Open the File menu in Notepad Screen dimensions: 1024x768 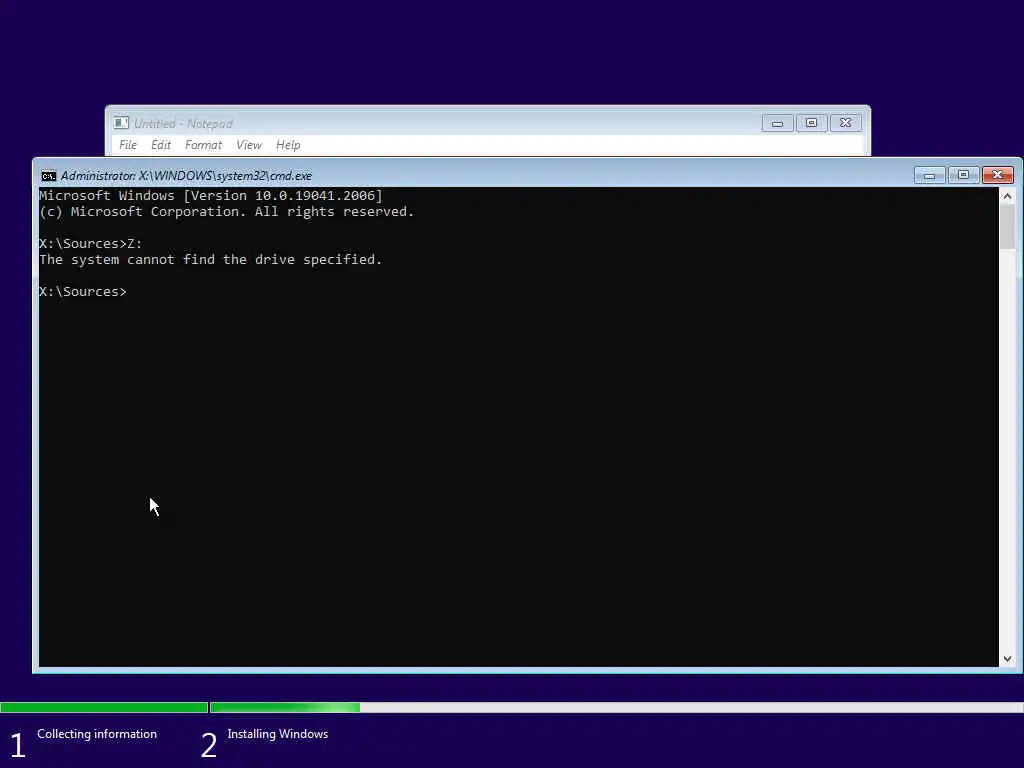pyautogui.click(x=128, y=145)
